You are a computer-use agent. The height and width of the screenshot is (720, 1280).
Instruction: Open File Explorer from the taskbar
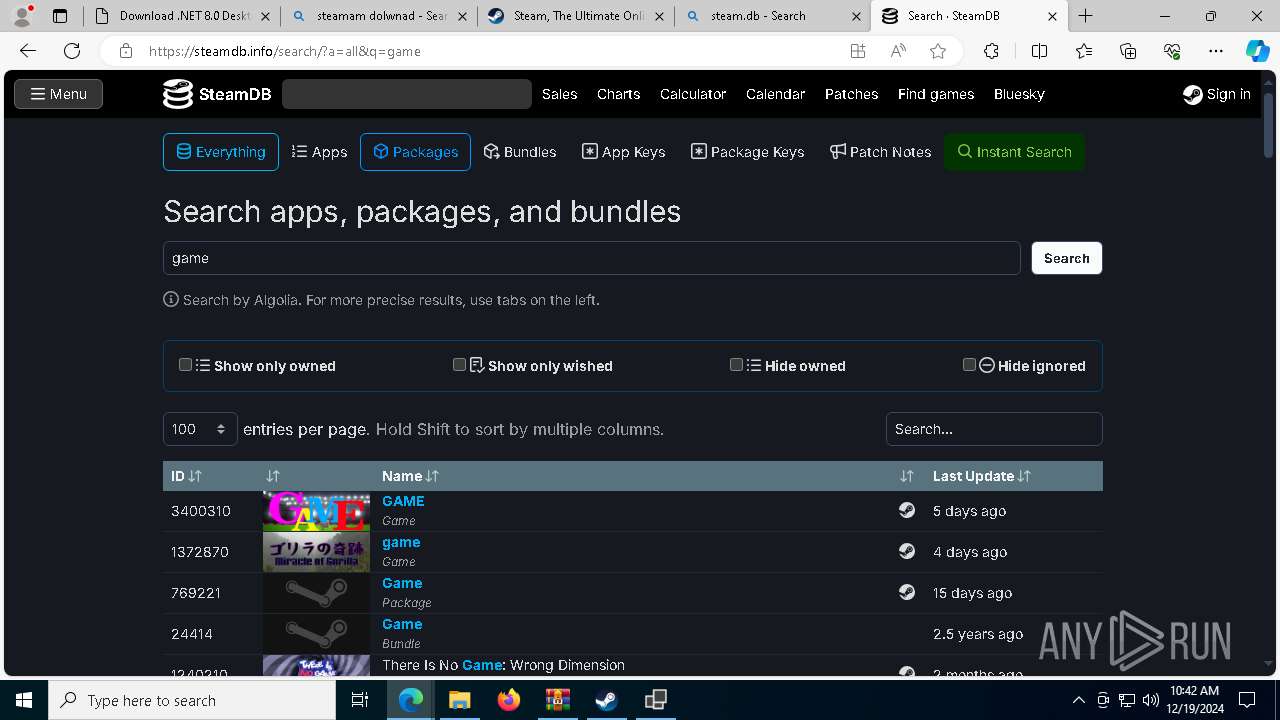click(x=460, y=700)
